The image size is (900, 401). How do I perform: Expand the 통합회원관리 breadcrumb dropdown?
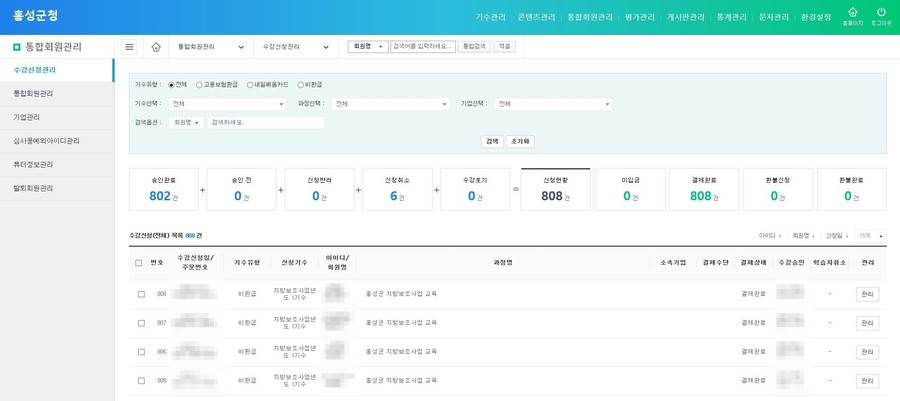211,47
